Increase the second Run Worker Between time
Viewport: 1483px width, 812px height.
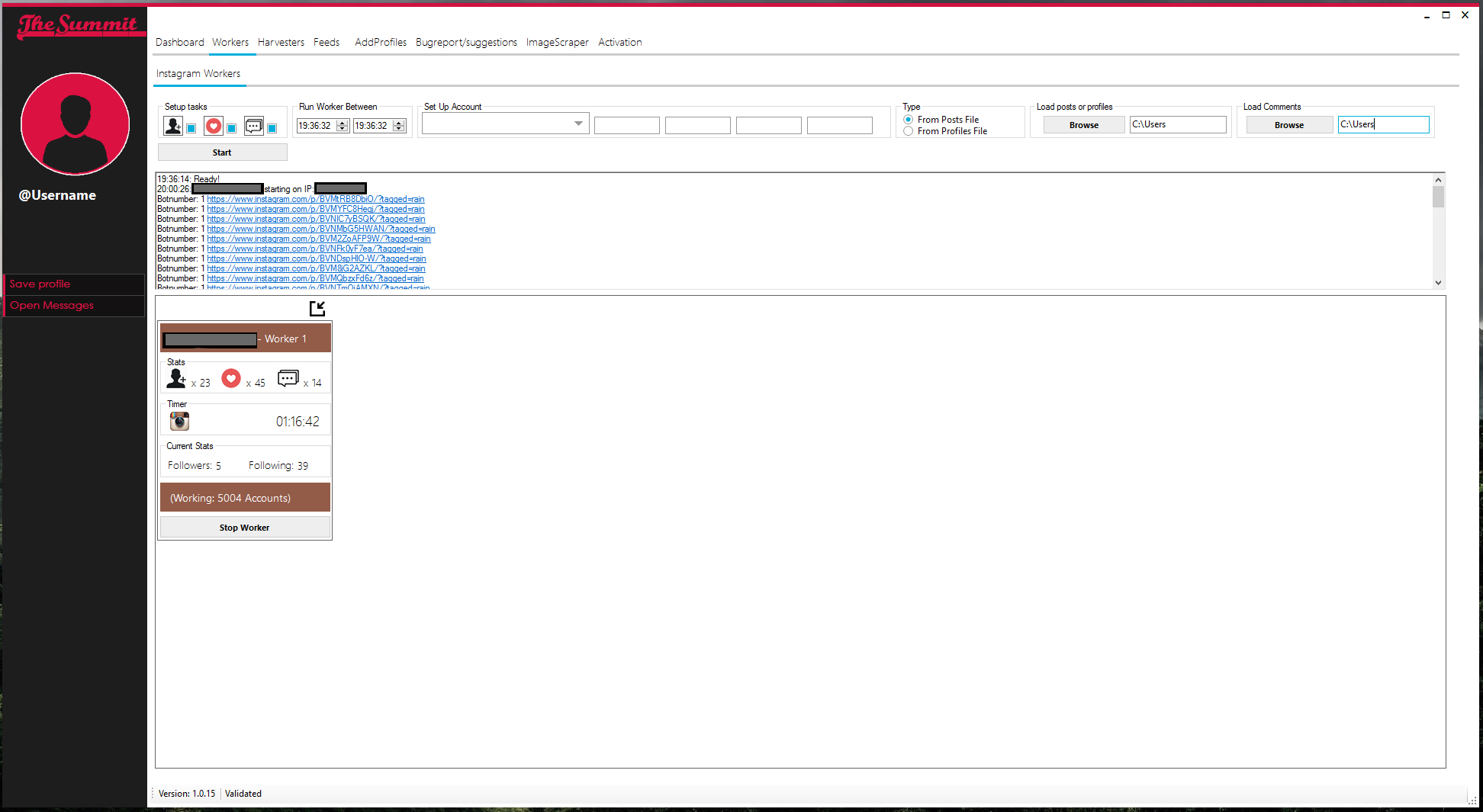click(x=399, y=123)
